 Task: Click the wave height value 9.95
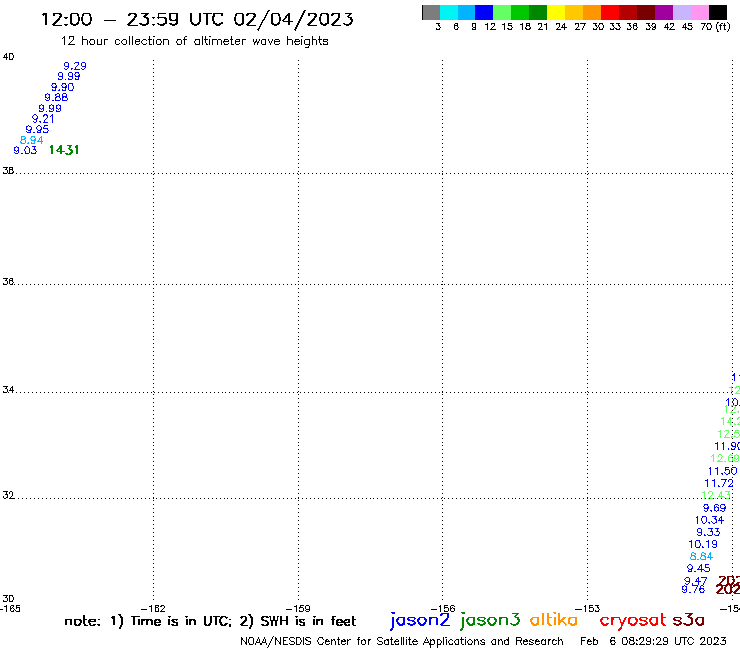click(x=37, y=129)
